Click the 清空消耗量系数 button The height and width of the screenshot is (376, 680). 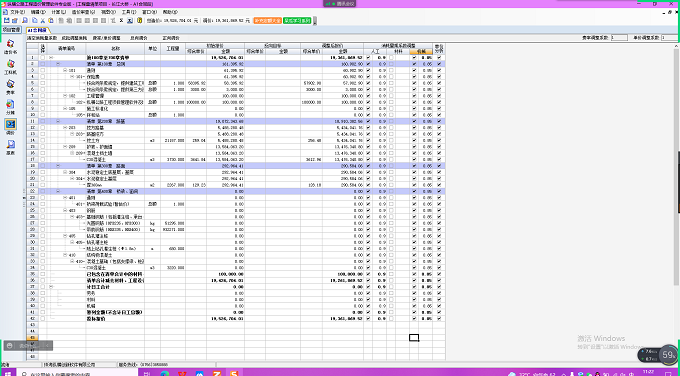(x=42, y=38)
